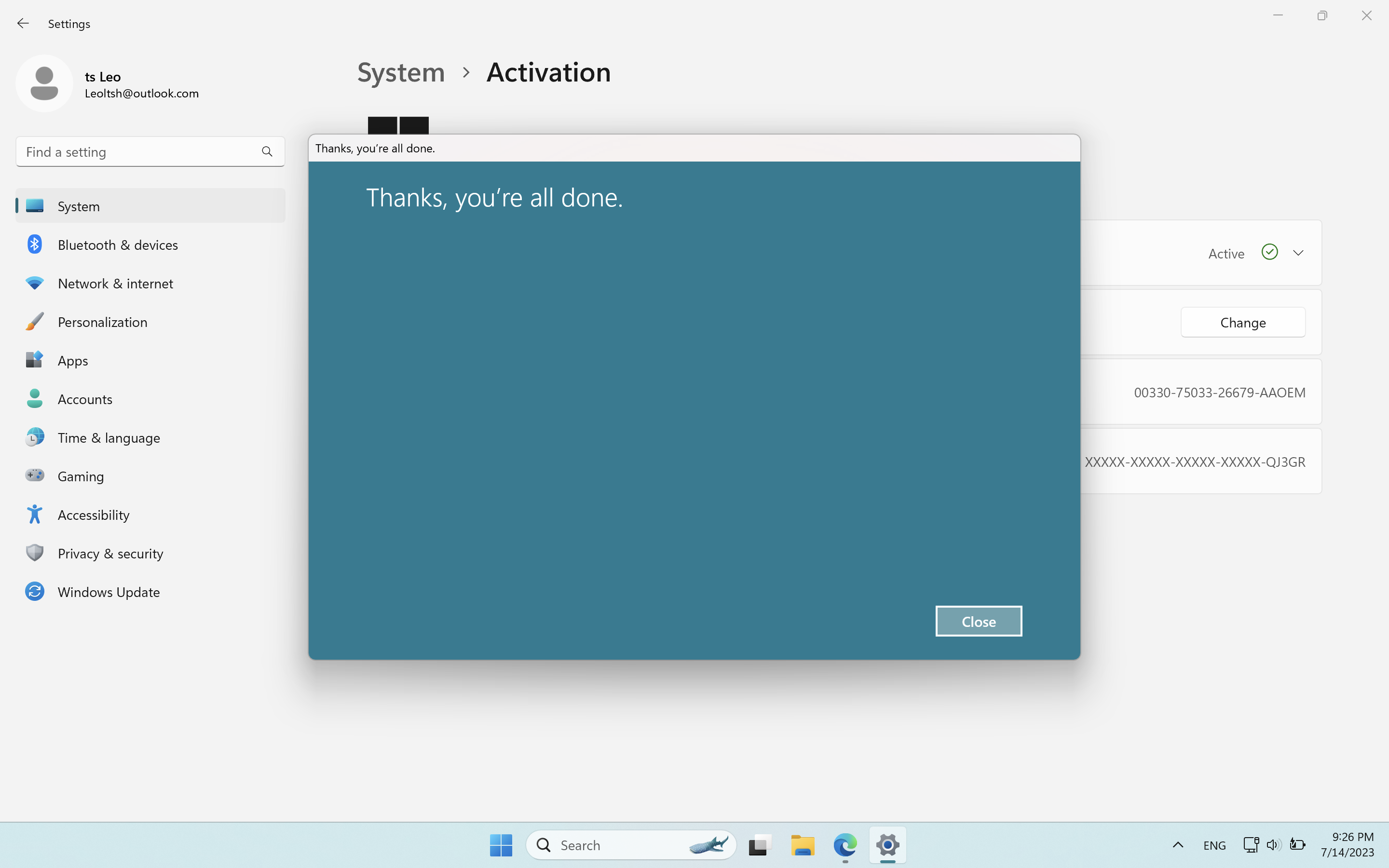Open the ENG language switcher
Viewport: 1389px width, 868px height.
(1214, 845)
